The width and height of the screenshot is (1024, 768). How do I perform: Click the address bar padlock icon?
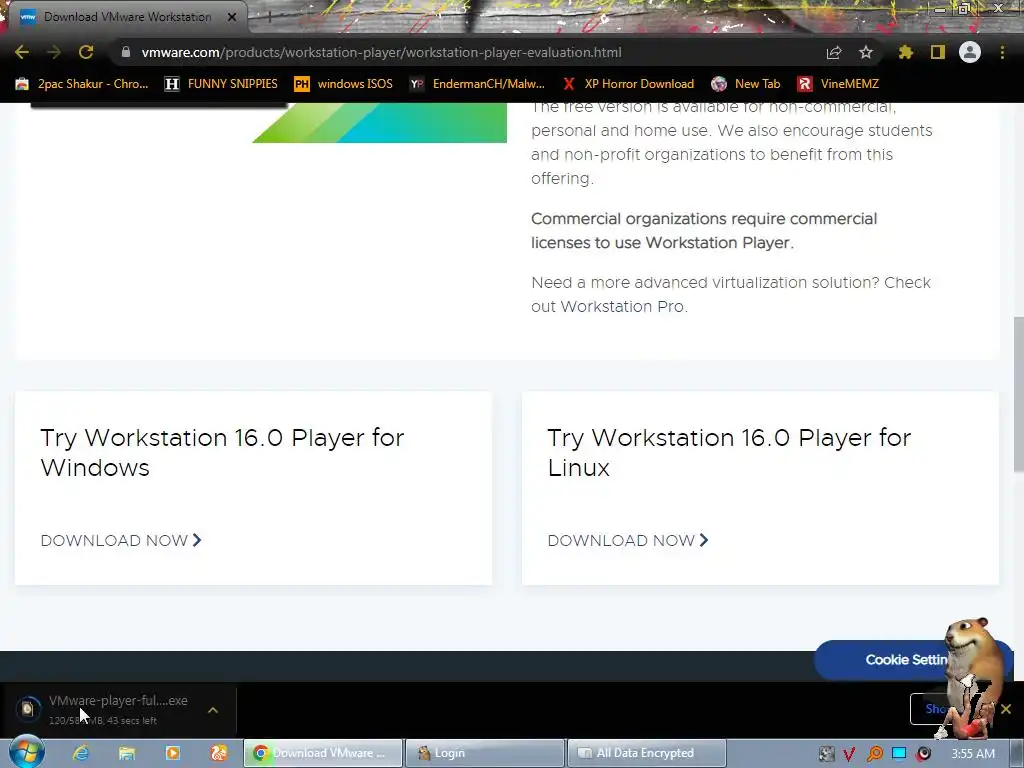(x=125, y=52)
